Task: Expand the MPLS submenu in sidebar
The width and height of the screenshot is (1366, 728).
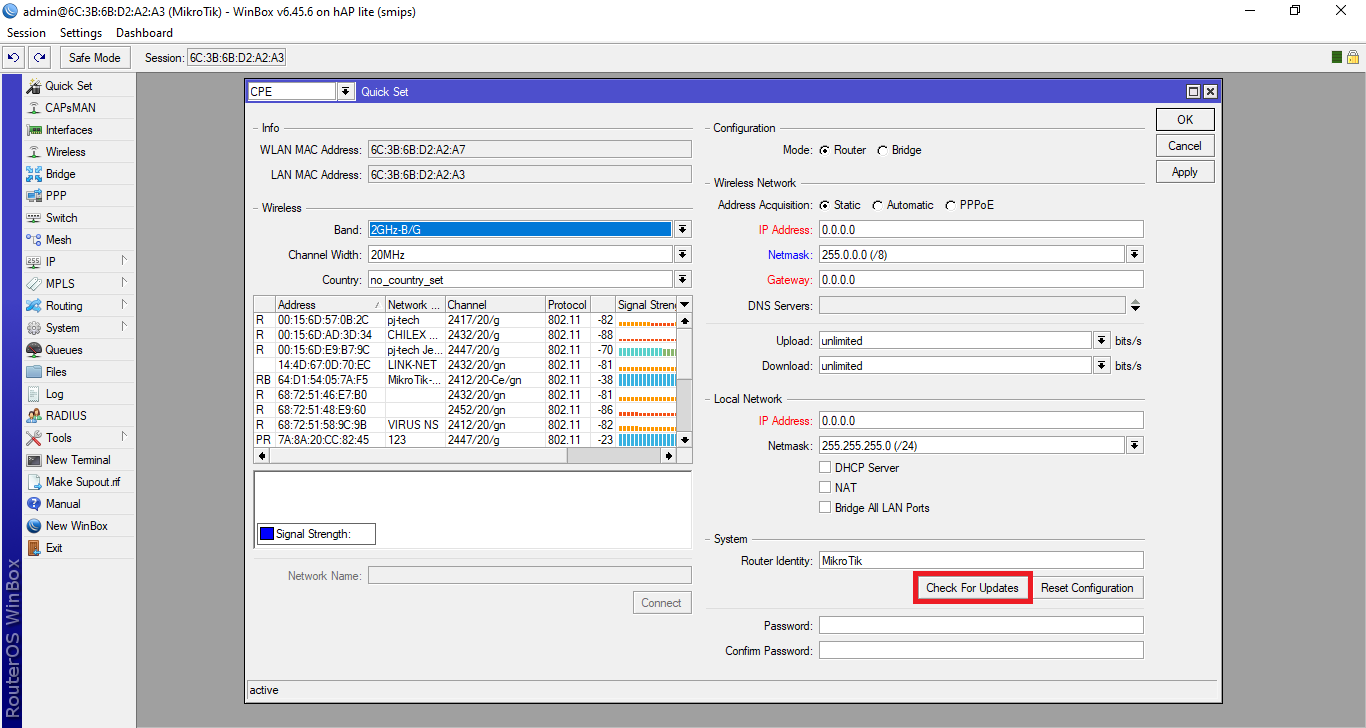Action: pos(125,283)
